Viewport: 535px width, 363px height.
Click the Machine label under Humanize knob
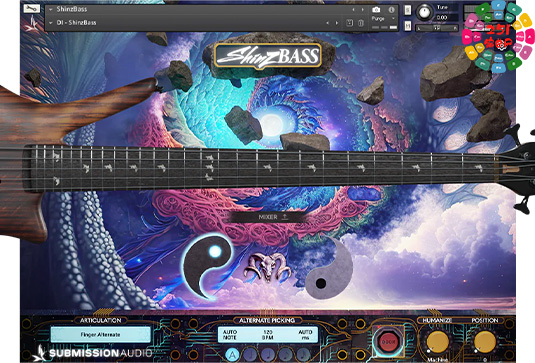437,360
